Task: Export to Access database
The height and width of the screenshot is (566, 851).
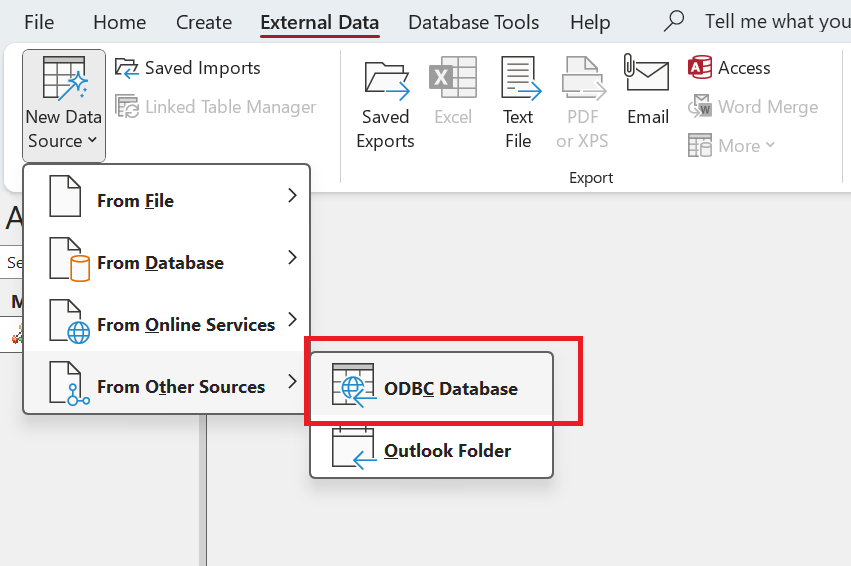Action: [729, 68]
